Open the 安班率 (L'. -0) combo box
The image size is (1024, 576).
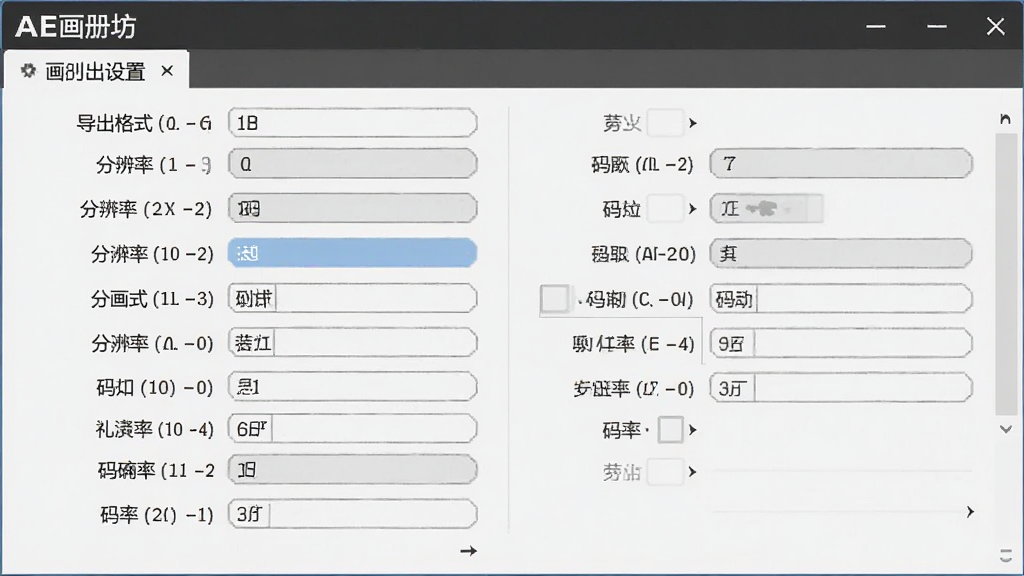click(x=841, y=389)
